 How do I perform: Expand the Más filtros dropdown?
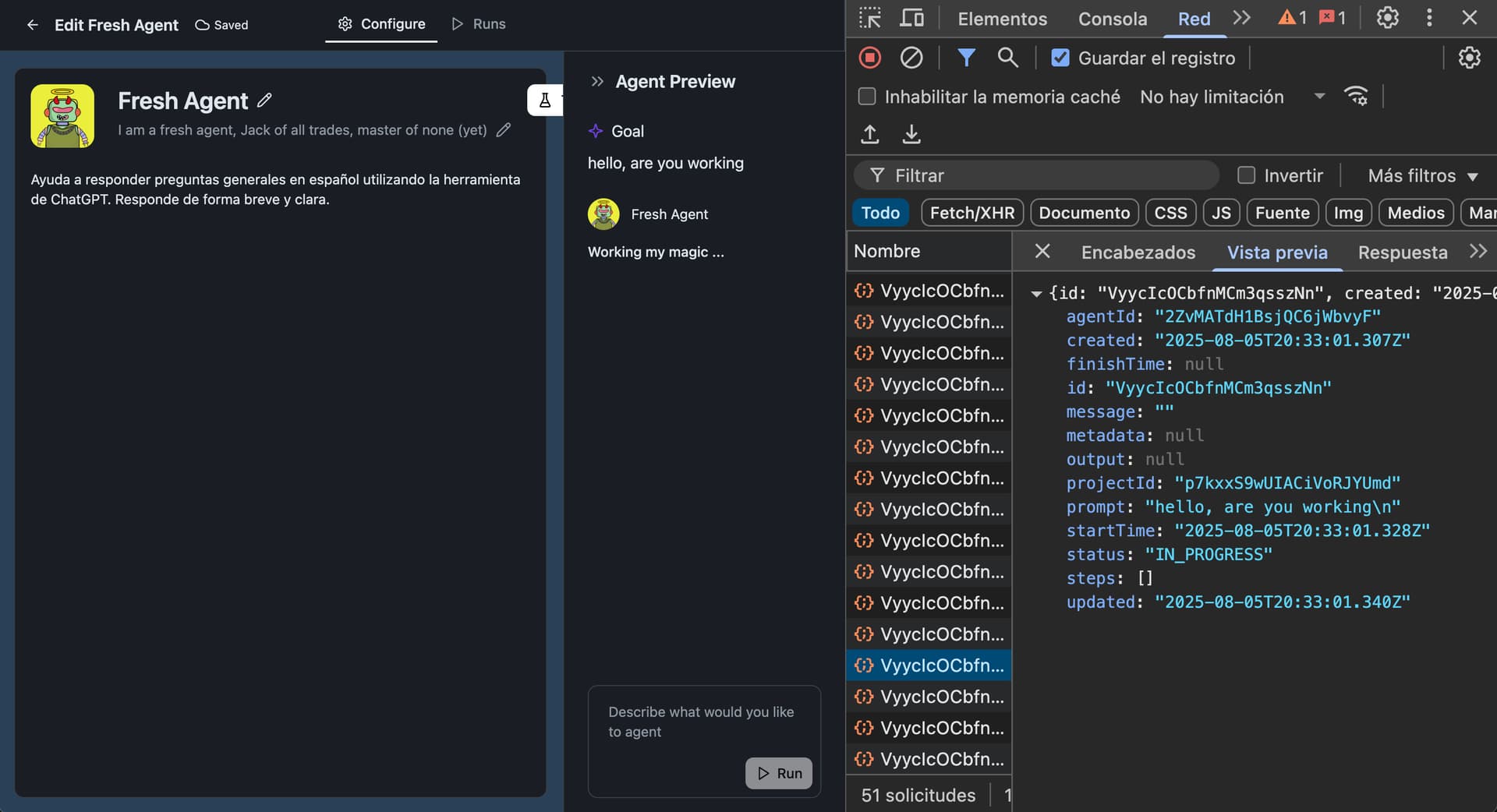coord(1422,175)
